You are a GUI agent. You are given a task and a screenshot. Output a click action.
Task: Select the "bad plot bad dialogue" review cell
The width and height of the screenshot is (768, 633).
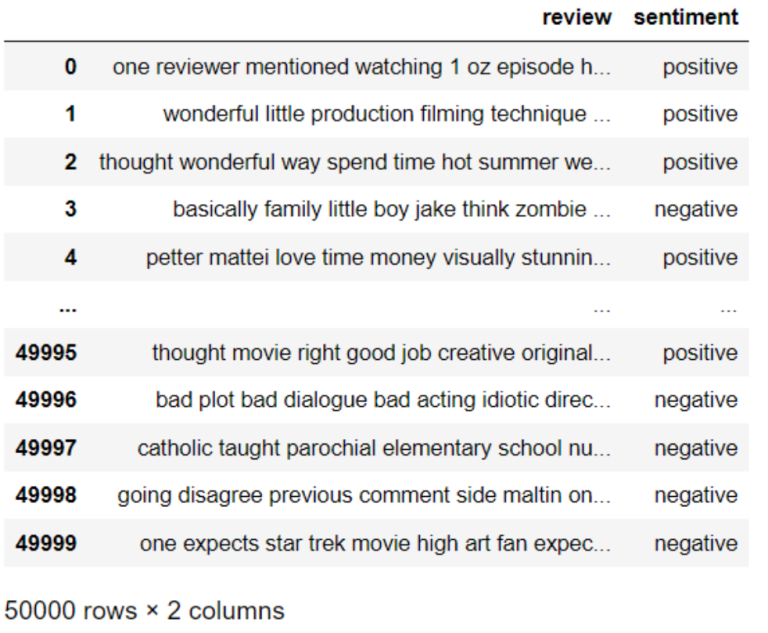tap(382, 401)
